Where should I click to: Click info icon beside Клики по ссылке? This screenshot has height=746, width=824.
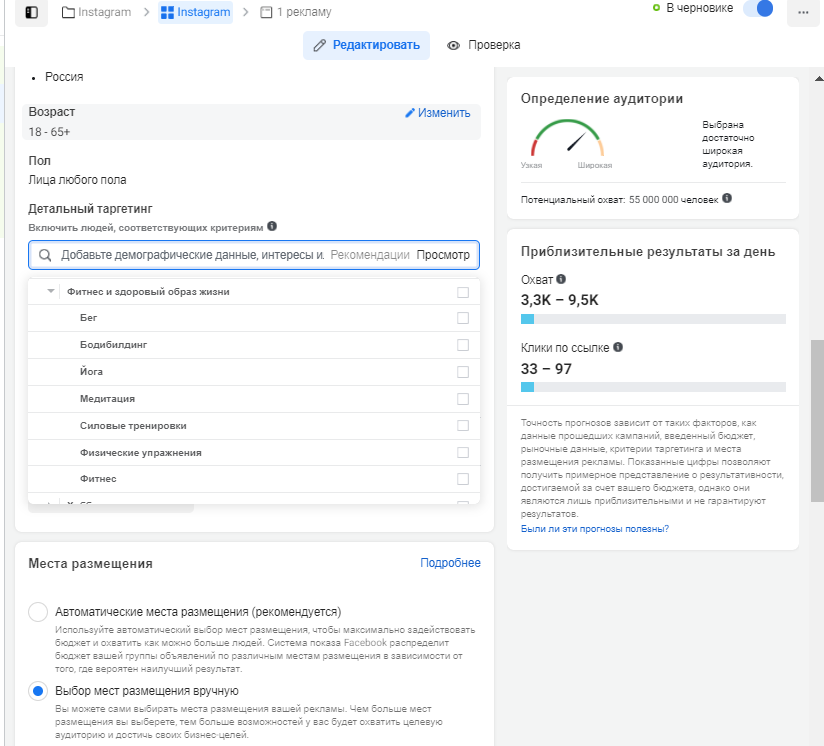coord(618,348)
